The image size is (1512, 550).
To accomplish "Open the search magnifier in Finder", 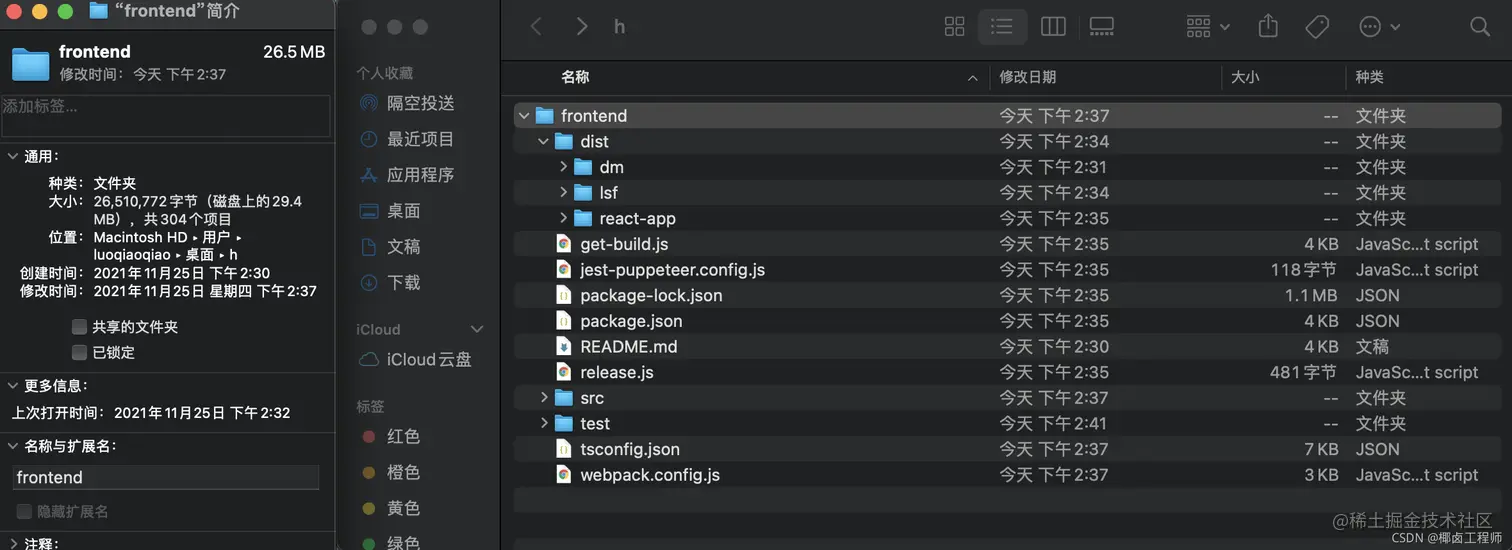I will click(x=1480, y=27).
